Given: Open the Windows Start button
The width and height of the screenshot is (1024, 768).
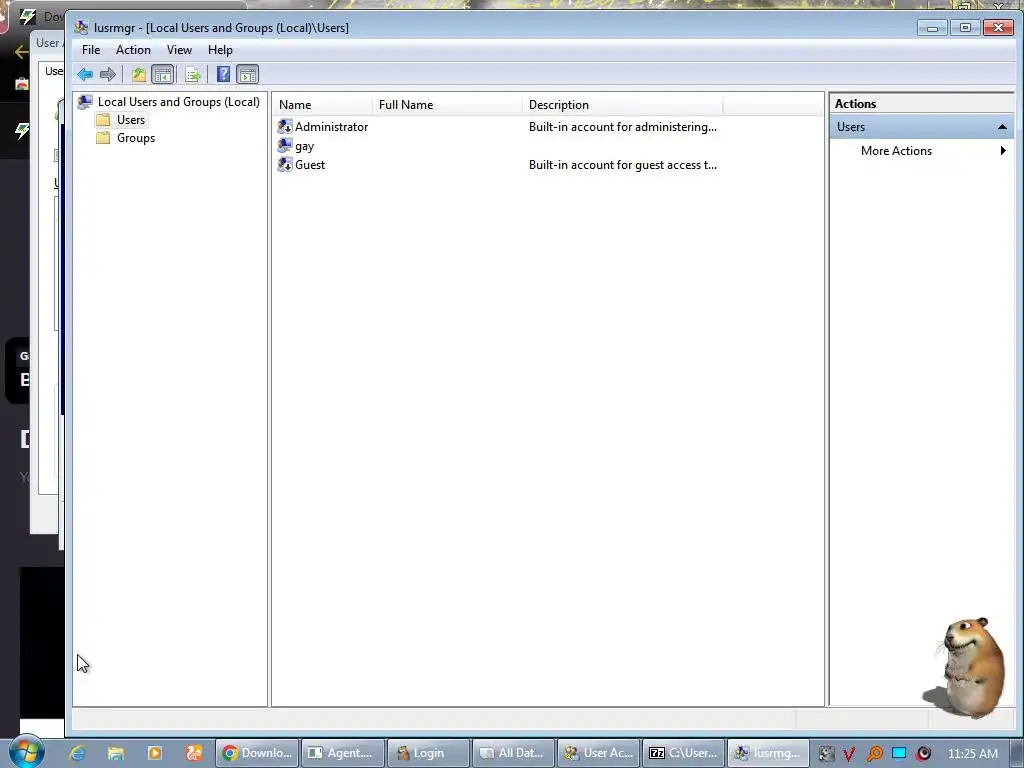Looking at the screenshot, I should click(x=26, y=752).
